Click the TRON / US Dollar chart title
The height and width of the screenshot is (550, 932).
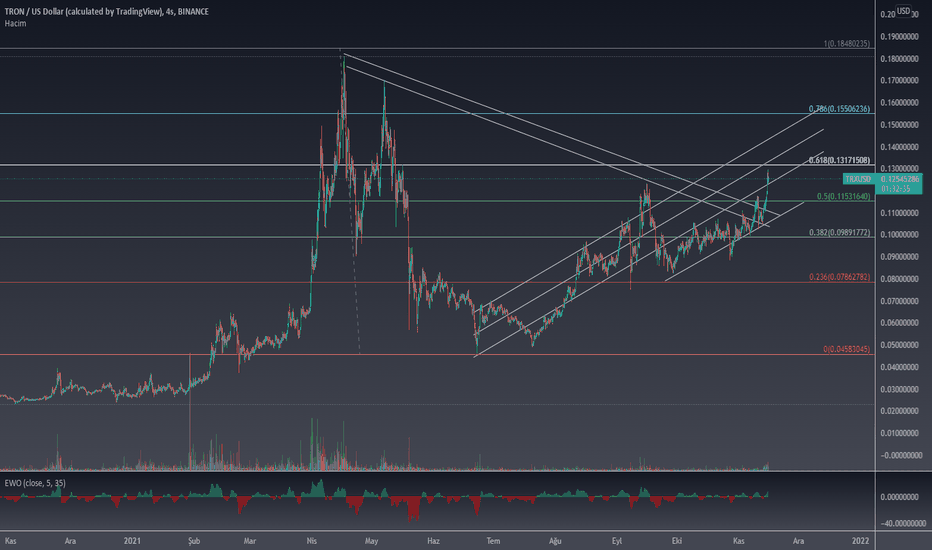coord(106,11)
